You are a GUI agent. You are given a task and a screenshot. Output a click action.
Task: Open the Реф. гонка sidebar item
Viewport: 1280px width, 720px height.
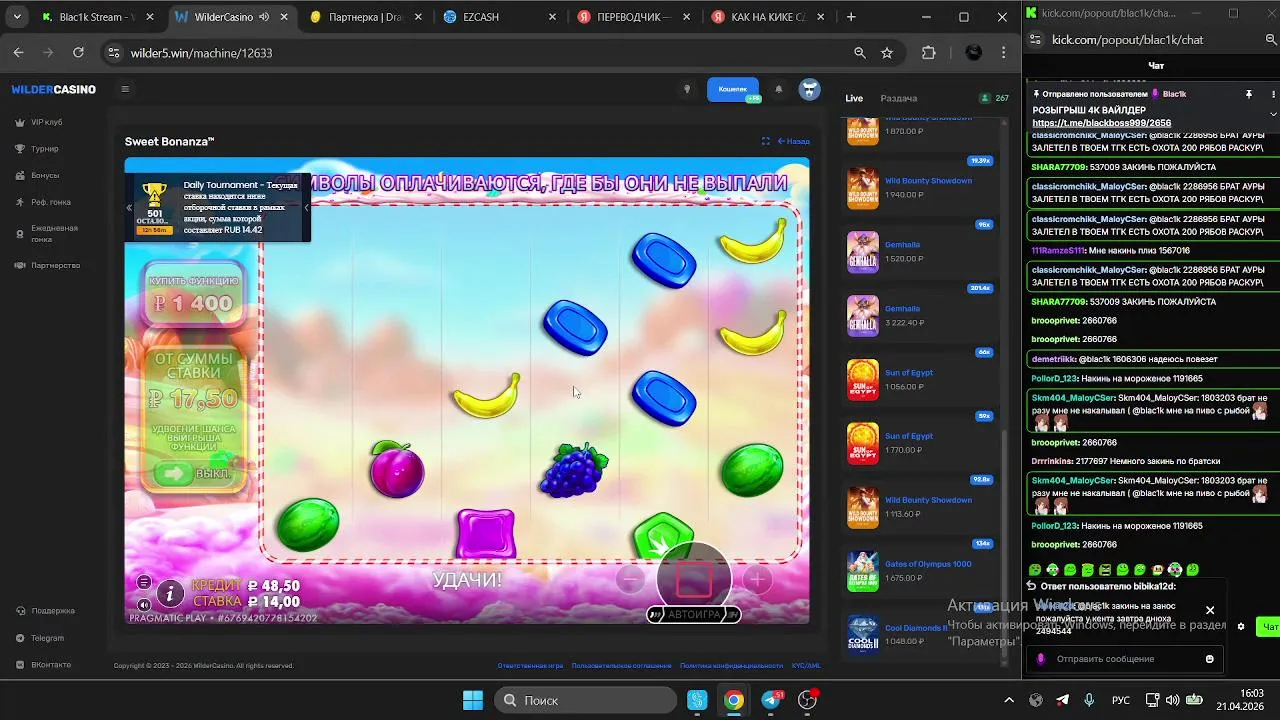click(43, 202)
